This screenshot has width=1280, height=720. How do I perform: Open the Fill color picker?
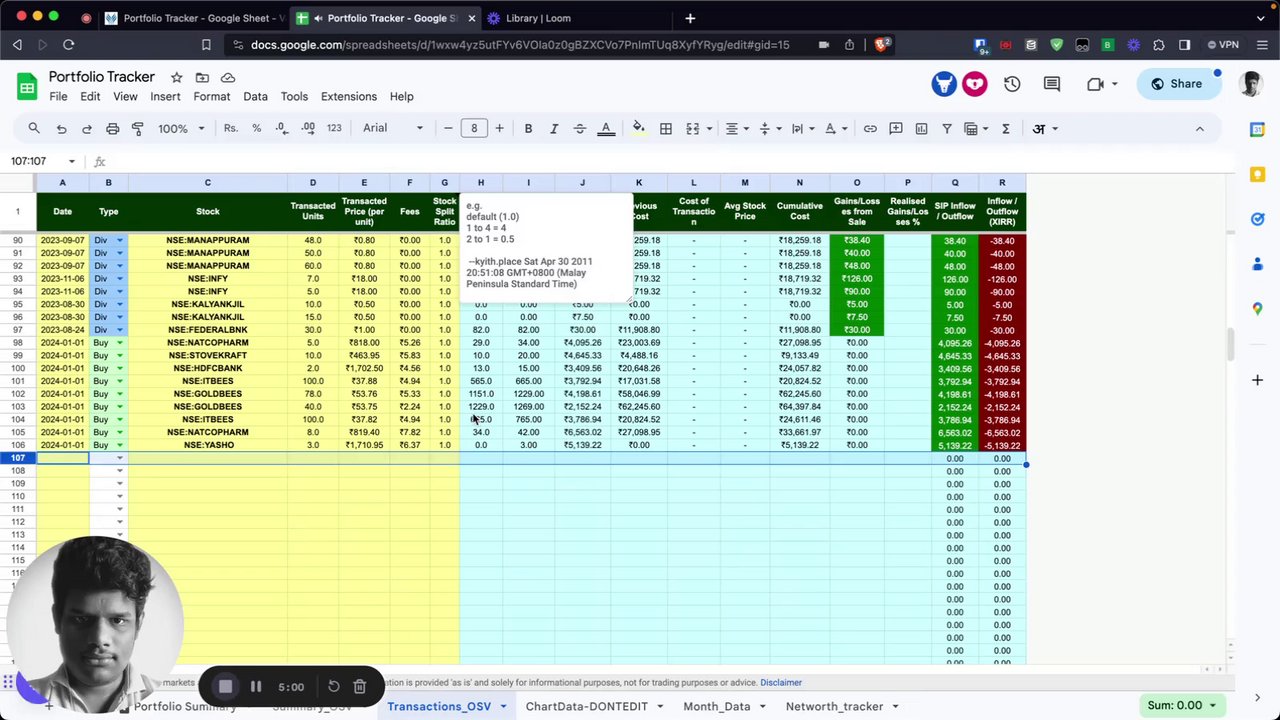pyautogui.click(x=638, y=128)
